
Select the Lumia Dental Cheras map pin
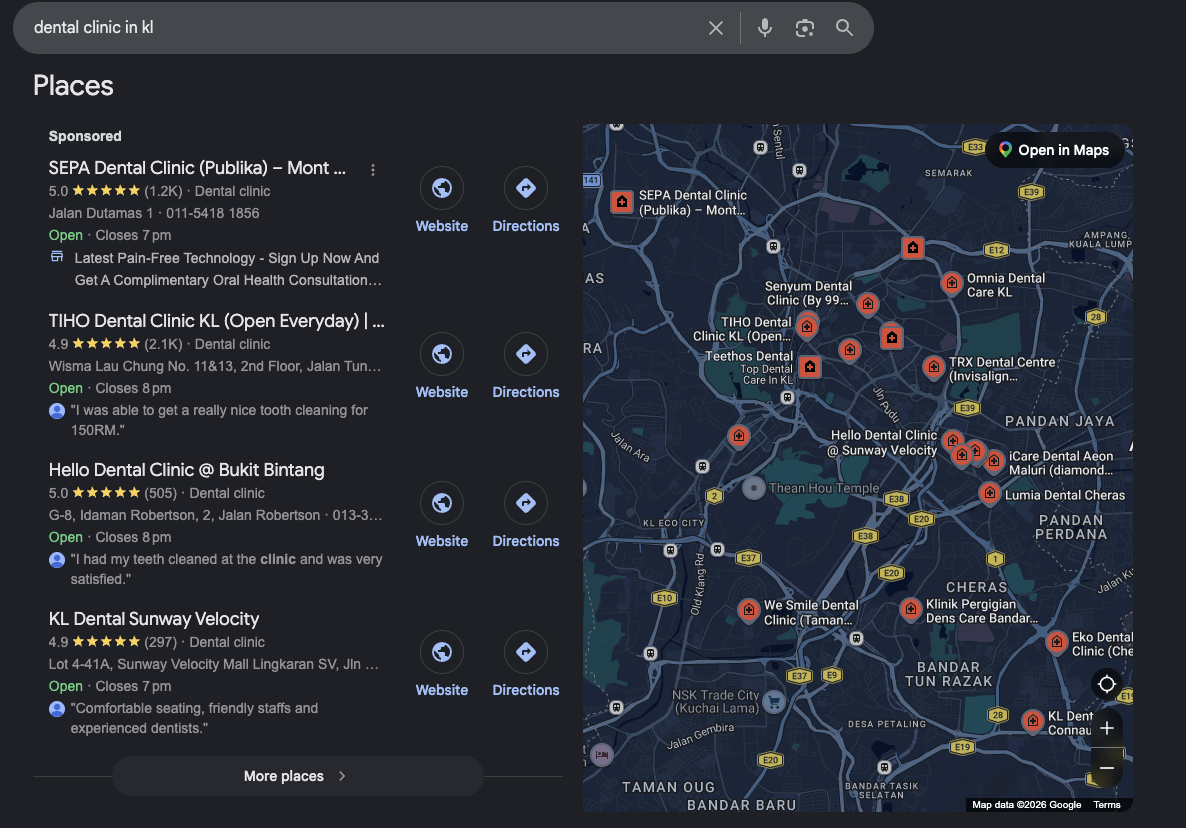point(989,493)
